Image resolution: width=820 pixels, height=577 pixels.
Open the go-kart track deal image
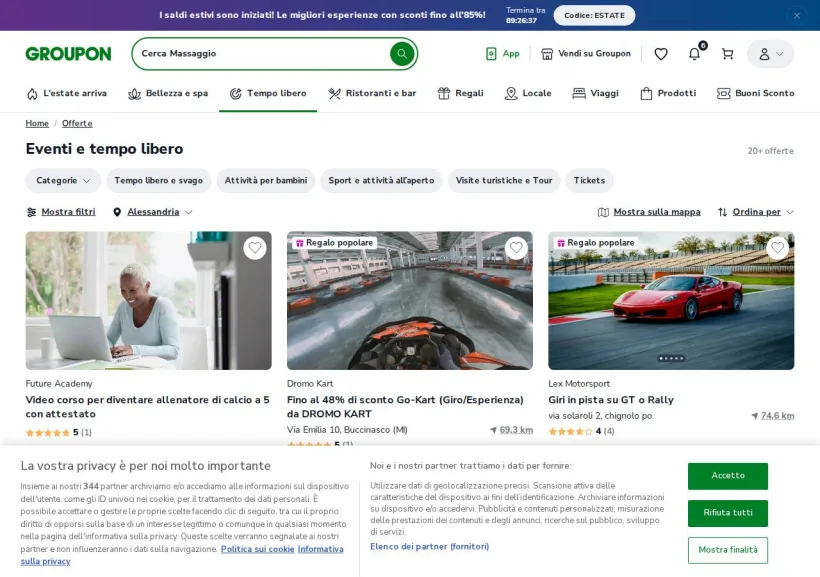[x=410, y=301]
